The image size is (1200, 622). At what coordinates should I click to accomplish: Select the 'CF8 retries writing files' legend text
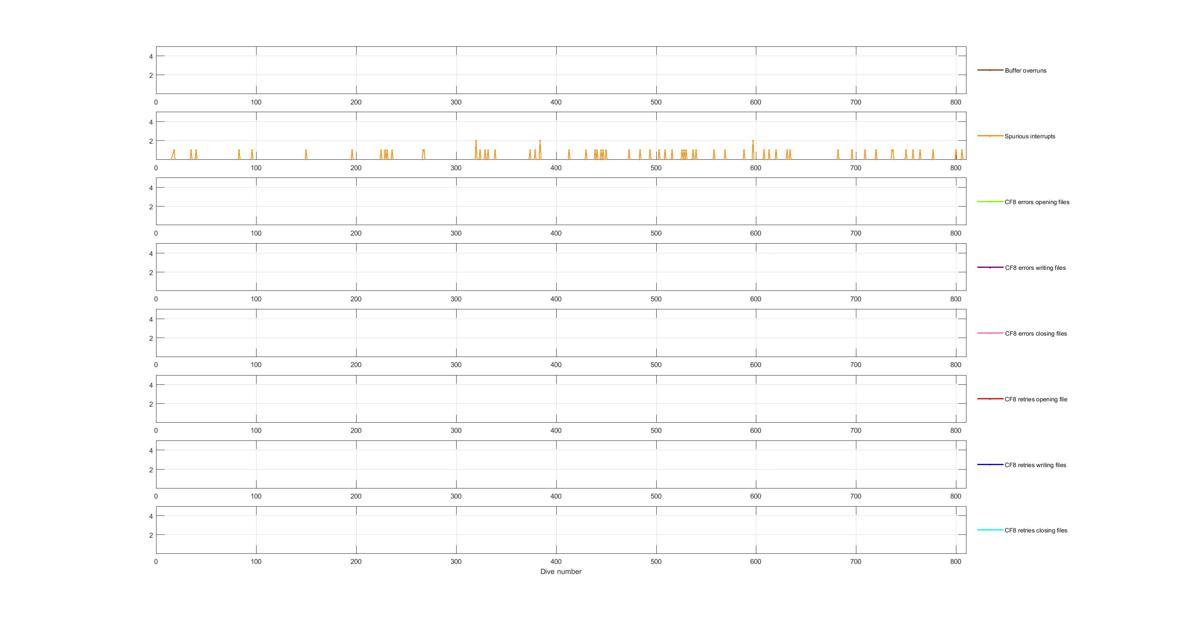click(1036, 465)
